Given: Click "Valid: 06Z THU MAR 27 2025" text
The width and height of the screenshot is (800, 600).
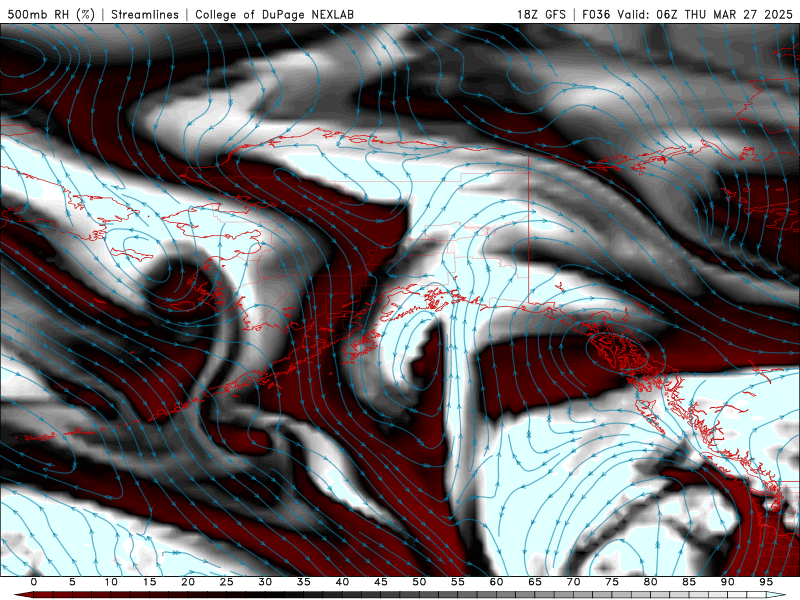Looking at the screenshot, I should pyautogui.click(x=705, y=14).
